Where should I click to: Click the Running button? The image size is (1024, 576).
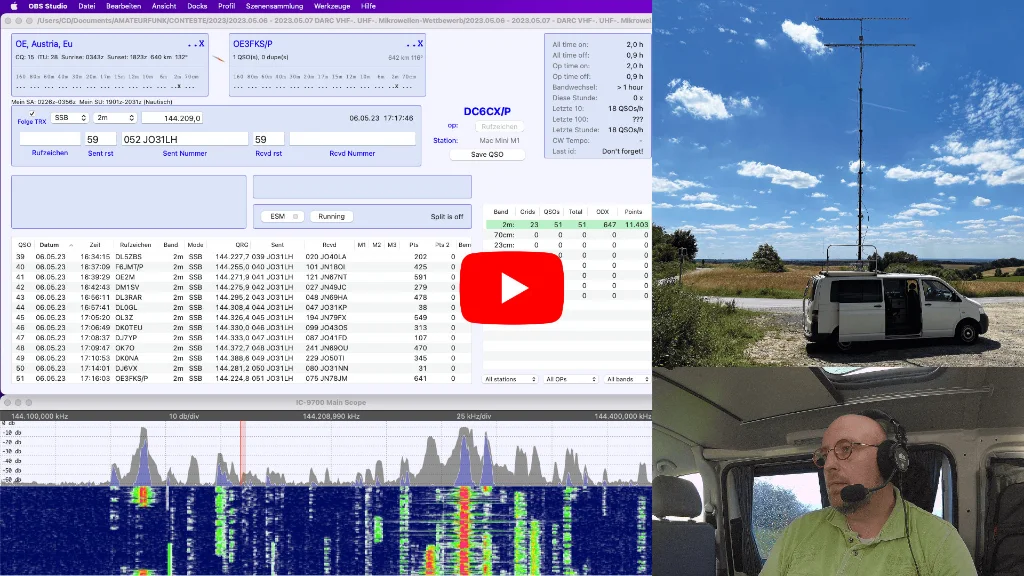tap(331, 216)
